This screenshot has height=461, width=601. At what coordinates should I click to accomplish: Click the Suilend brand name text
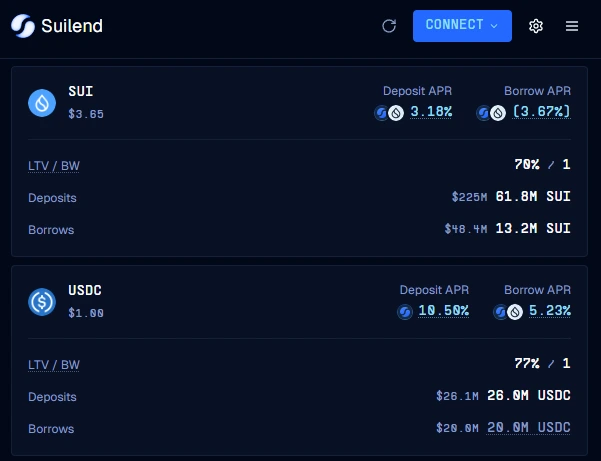tap(72, 26)
